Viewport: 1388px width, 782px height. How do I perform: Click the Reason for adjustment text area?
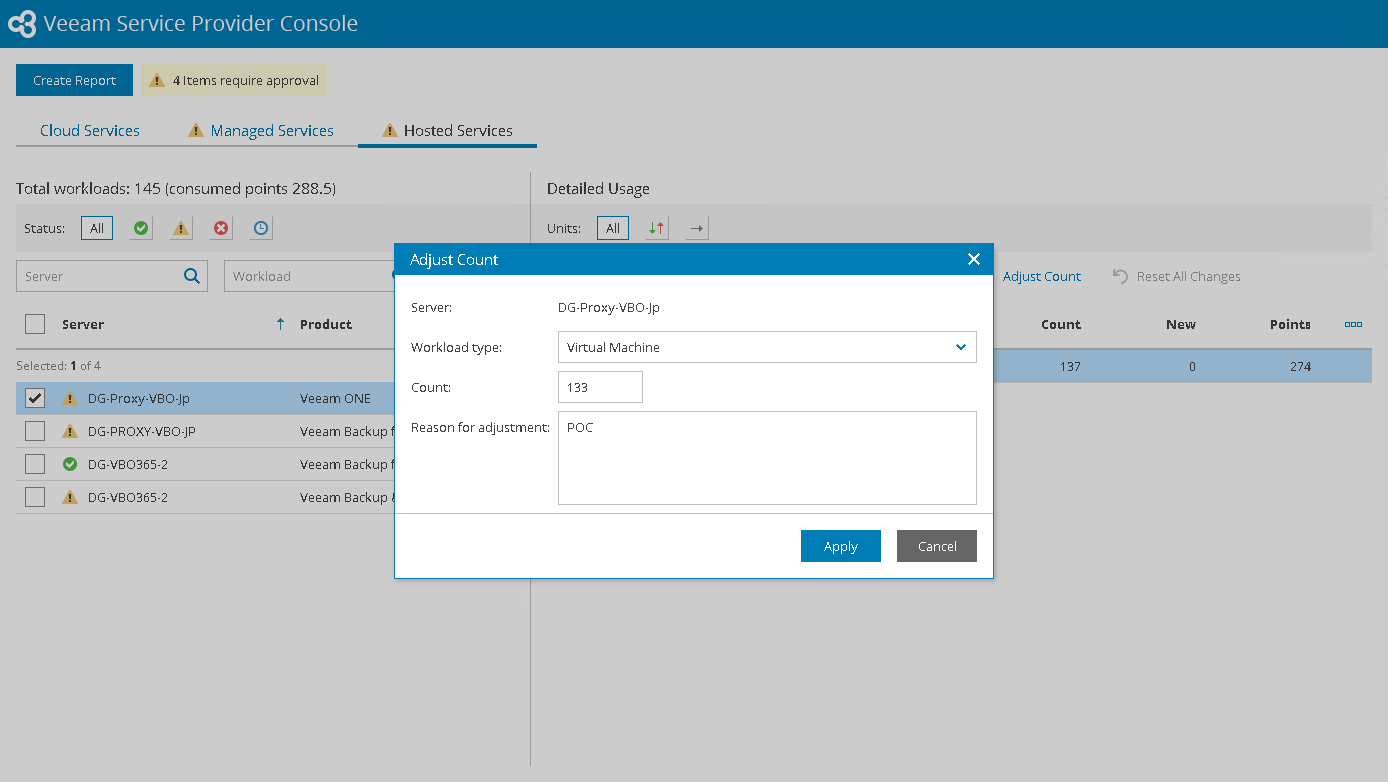coord(767,458)
